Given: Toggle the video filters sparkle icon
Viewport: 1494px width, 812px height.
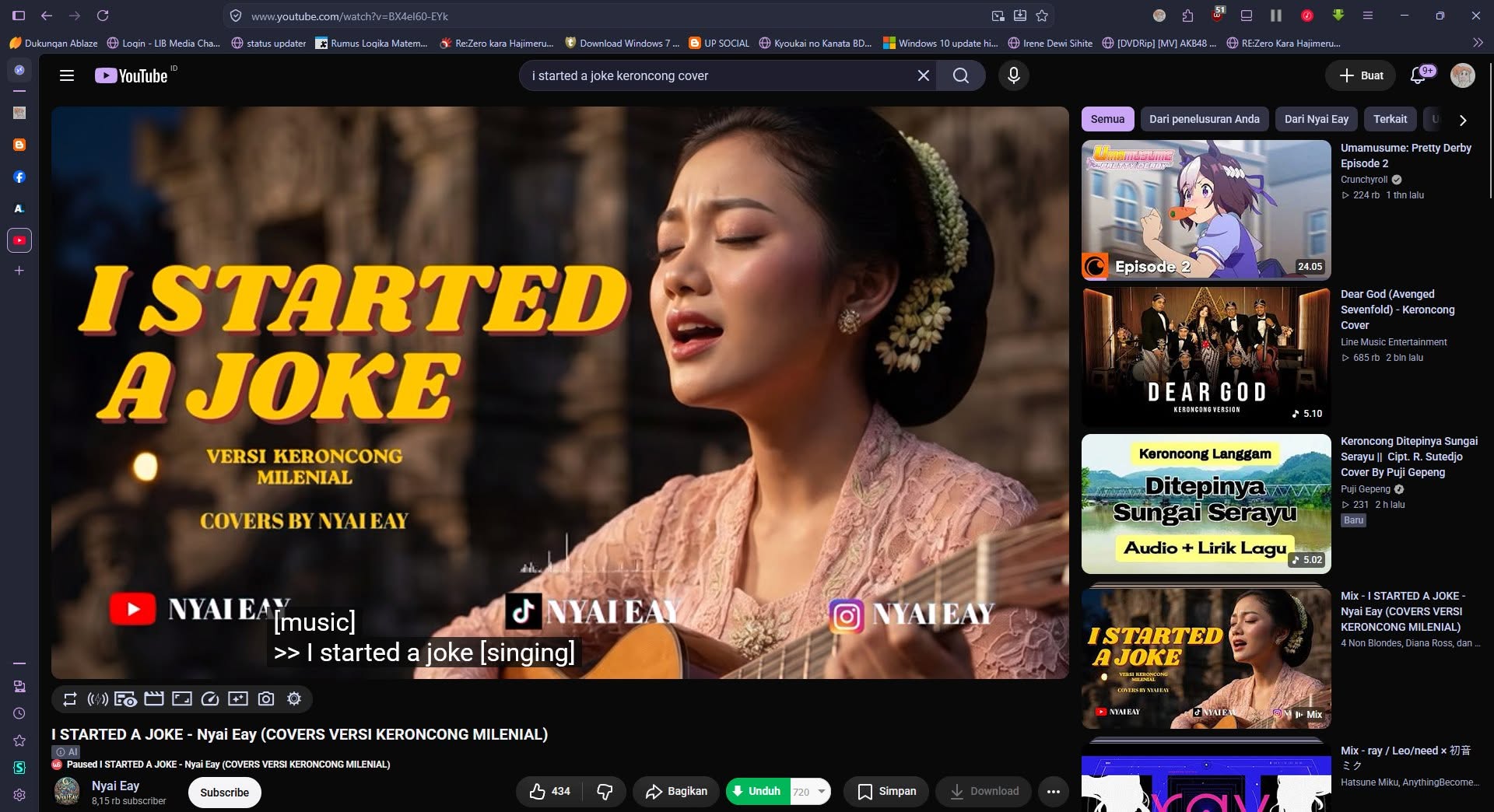Looking at the screenshot, I should (x=238, y=699).
